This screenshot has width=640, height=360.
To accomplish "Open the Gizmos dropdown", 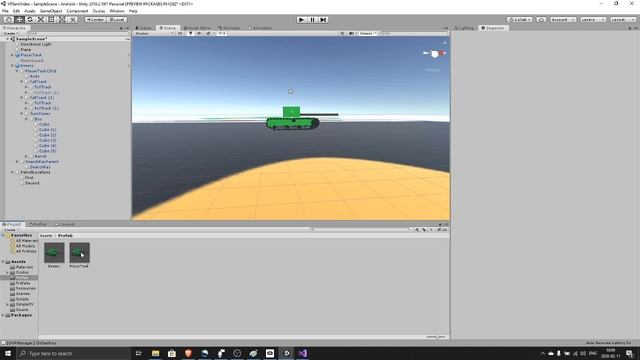I will pos(368,33).
